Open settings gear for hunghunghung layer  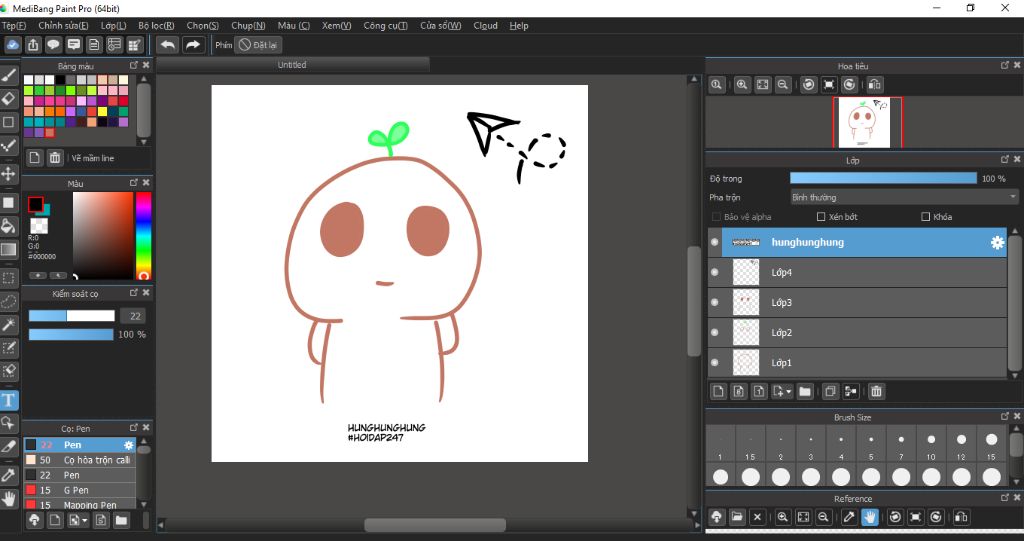(997, 242)
